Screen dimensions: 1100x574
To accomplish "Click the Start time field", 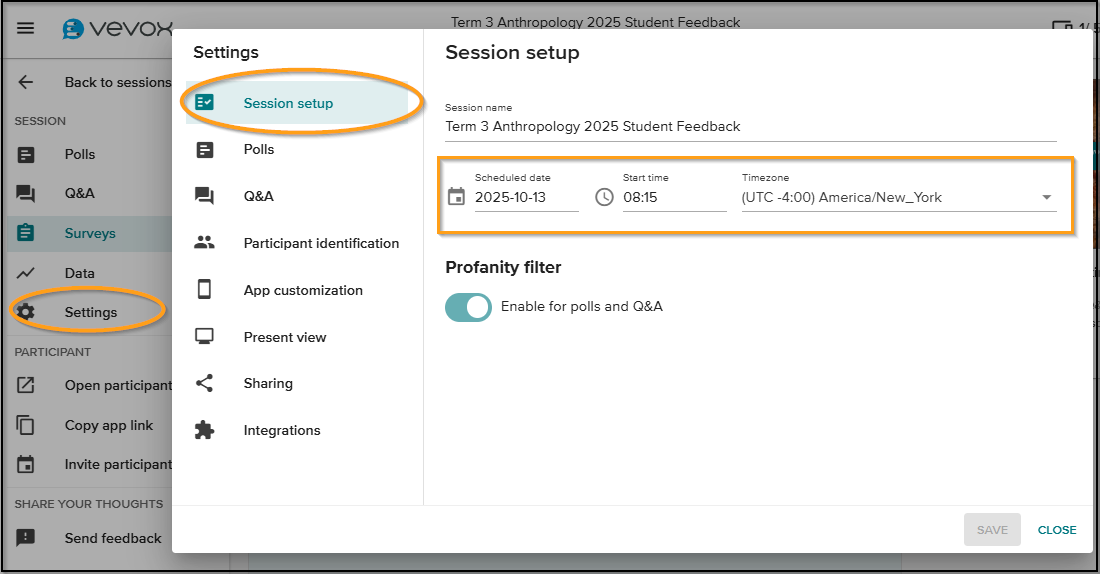I will (673, 197).
